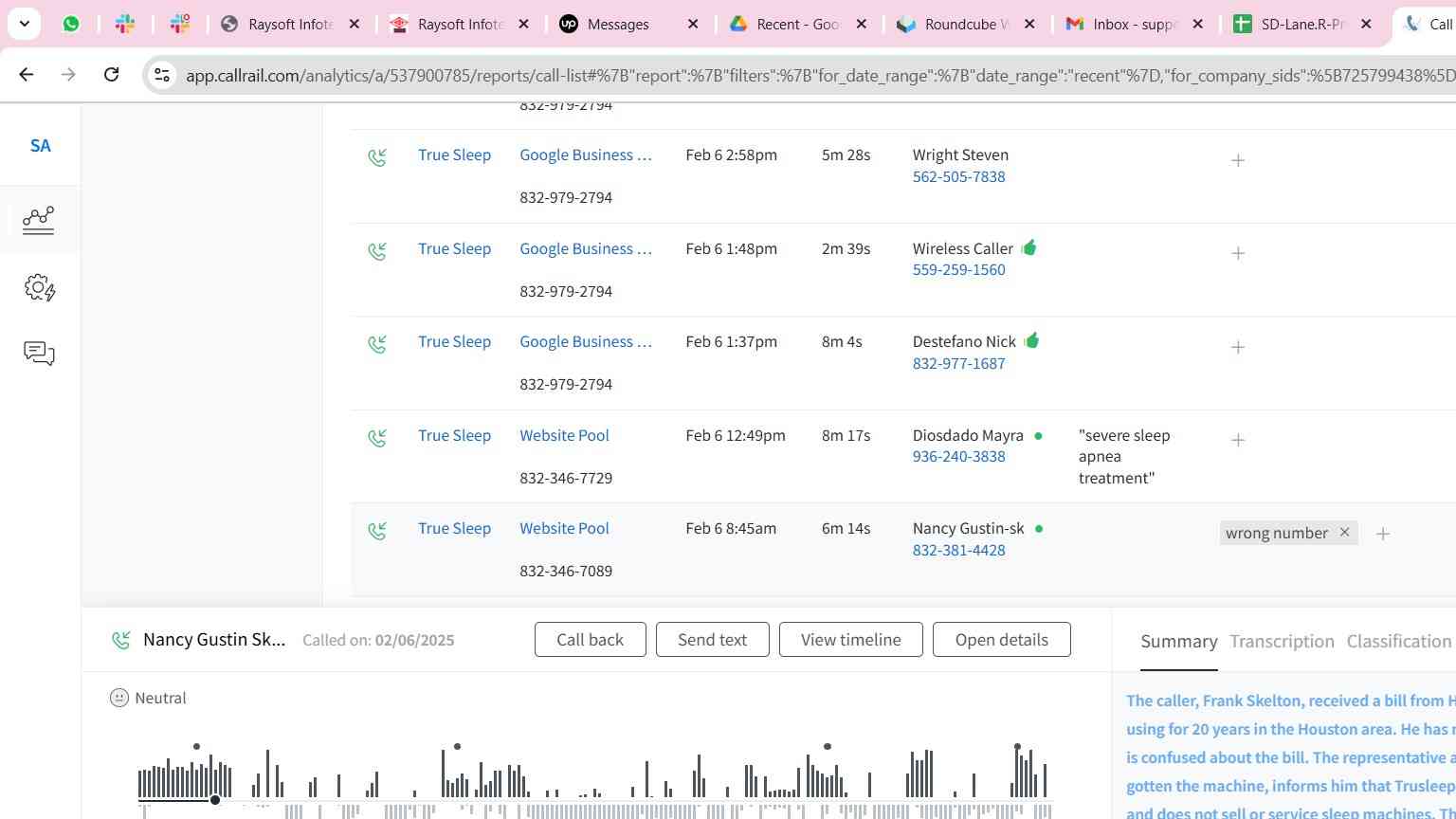Open True Sleep company in Feb 6 2:58pm row
Screen dimensions: 1456x819
454,155
